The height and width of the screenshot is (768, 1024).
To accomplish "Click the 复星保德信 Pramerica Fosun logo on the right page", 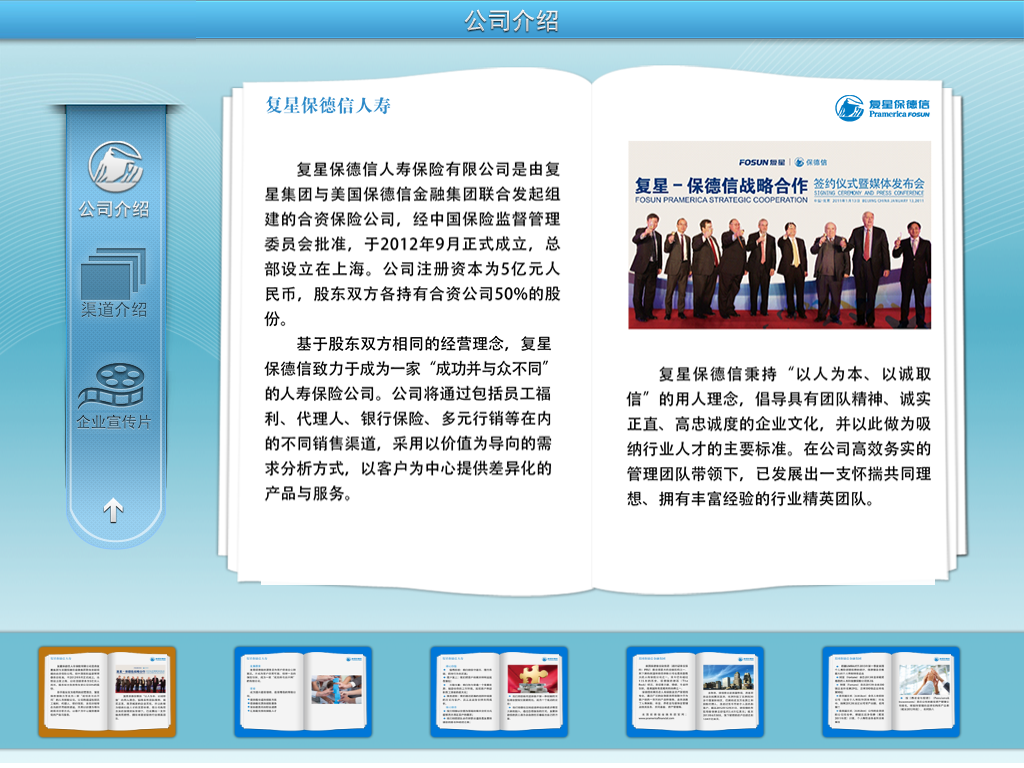I will 882,108.
